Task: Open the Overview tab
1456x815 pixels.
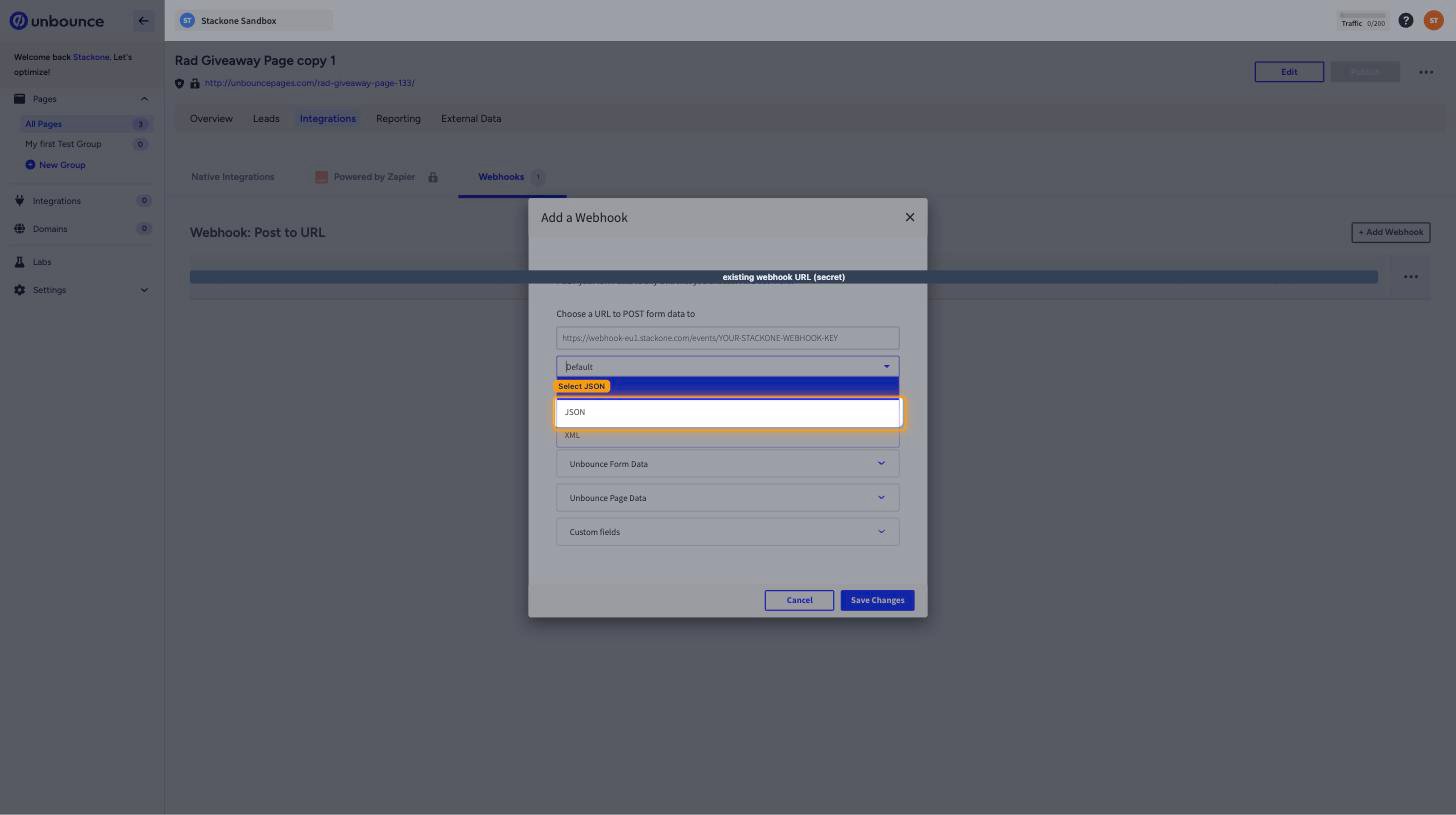Action: (x=211, y=118)
